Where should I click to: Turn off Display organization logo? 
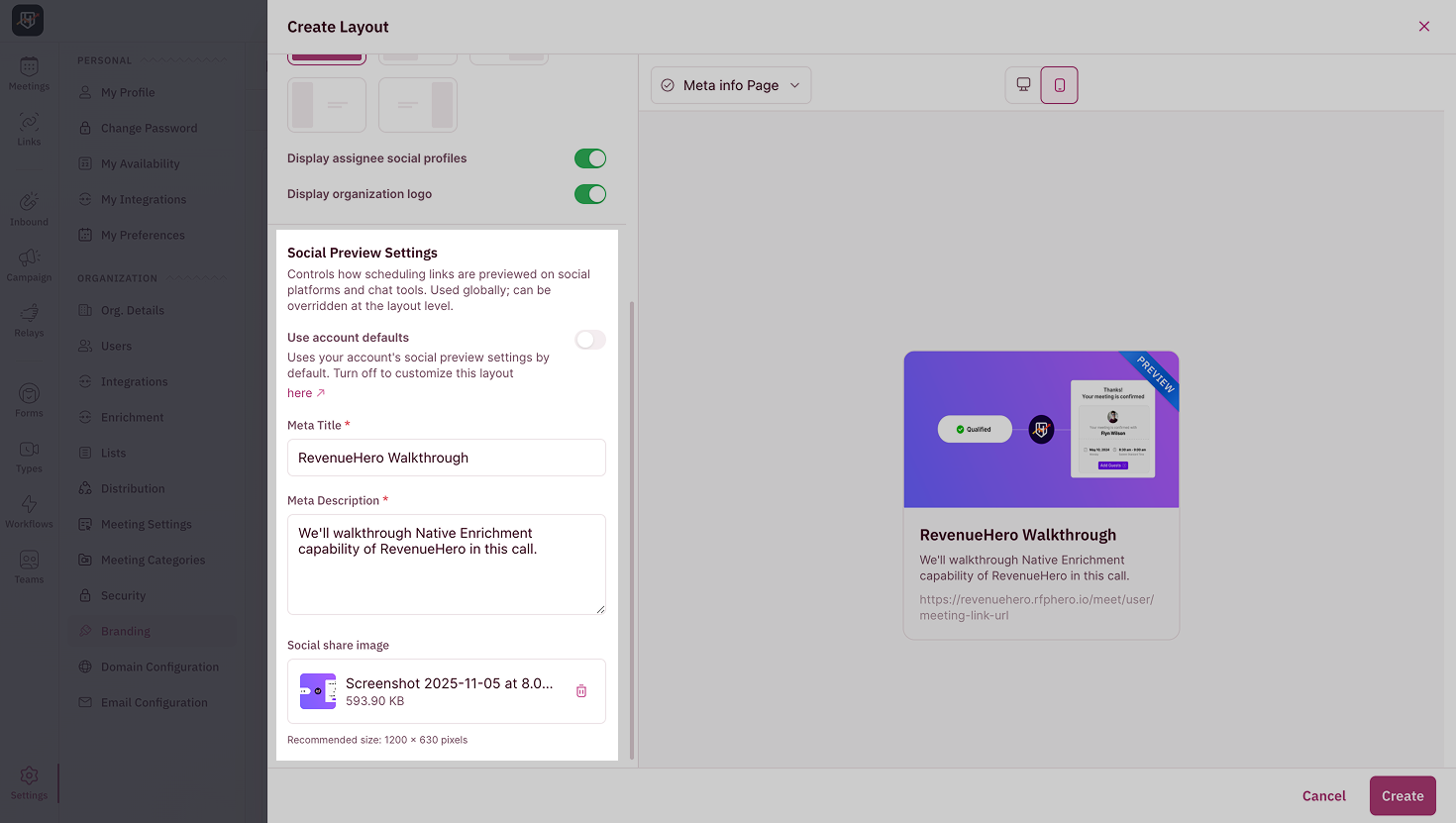pyautogui.click(x=589, y=193)
